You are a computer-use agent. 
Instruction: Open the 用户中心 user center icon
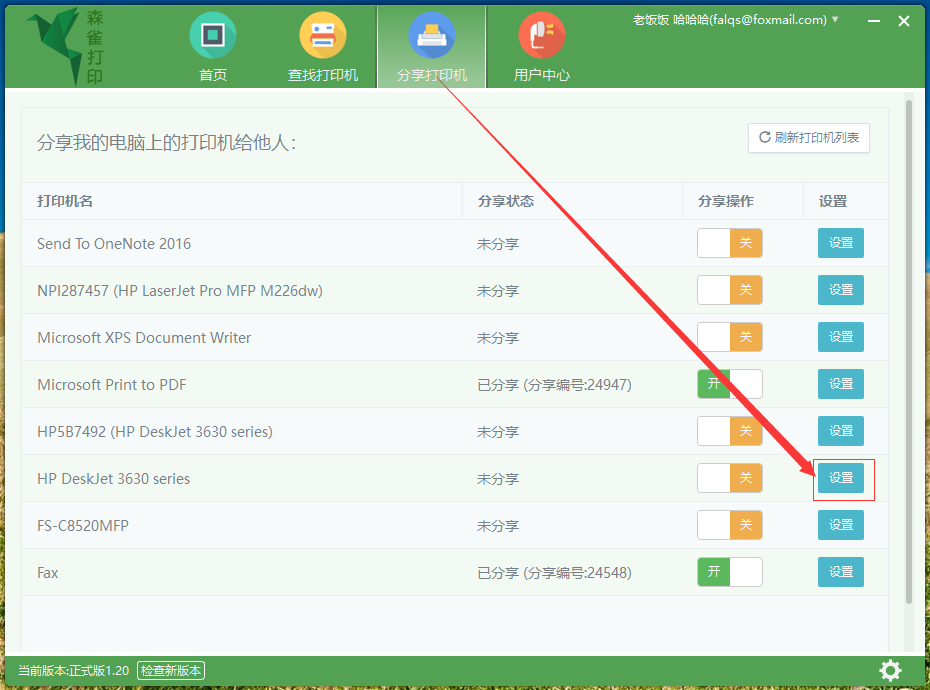coord(542,36)
